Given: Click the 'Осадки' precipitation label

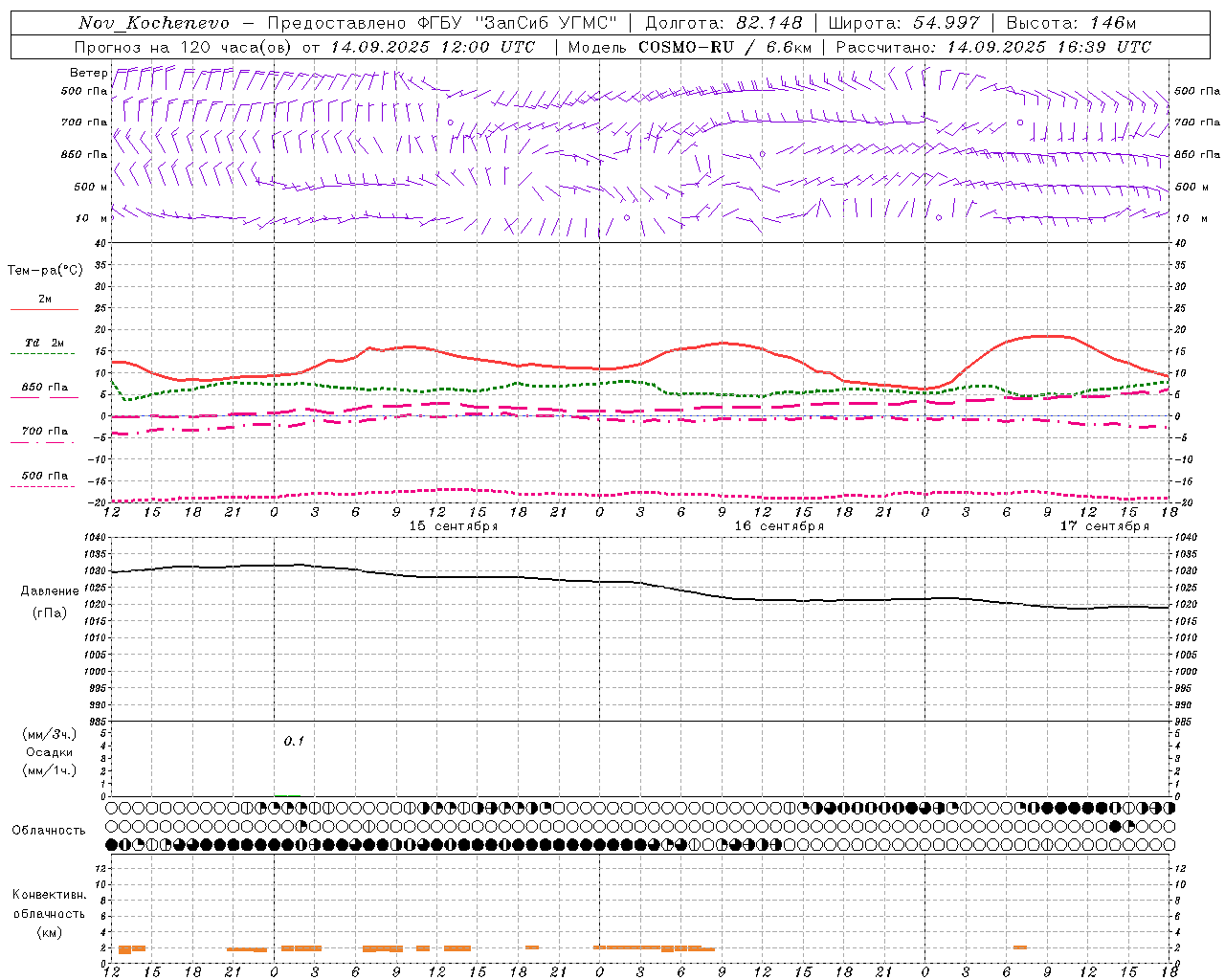Looking at the screenshot, I should 50,752.
